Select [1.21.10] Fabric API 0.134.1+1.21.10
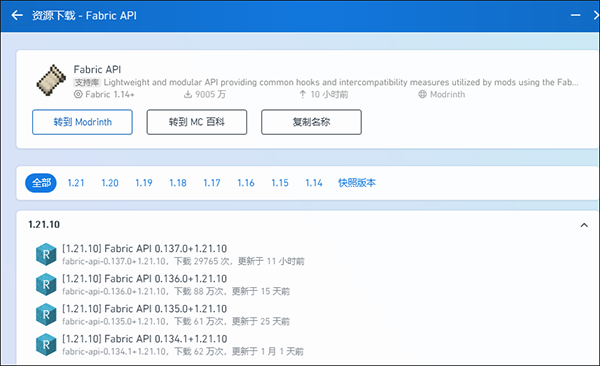 pos(145,339)
